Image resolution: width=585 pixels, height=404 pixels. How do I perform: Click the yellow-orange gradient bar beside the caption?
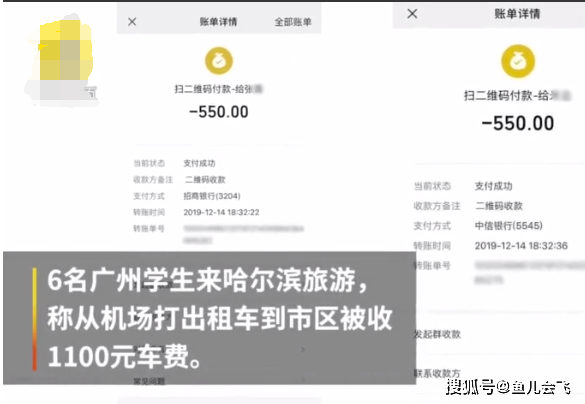34,319
